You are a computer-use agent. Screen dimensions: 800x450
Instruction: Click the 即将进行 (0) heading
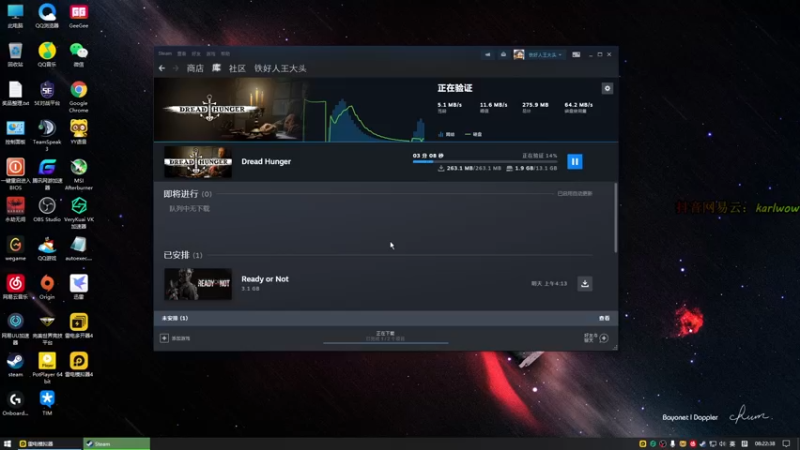pos(187,194)
